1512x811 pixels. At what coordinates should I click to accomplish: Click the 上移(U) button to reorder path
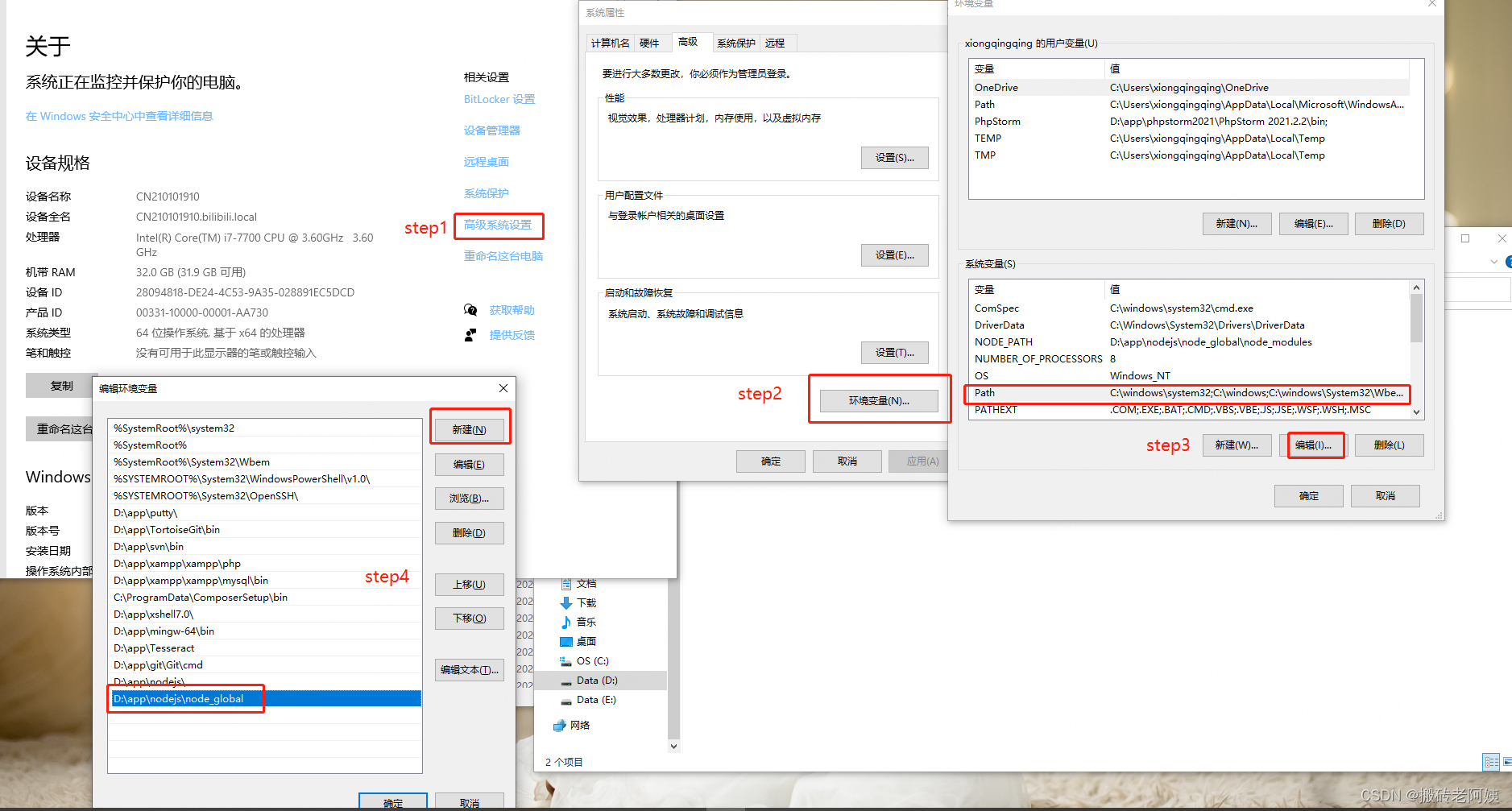469,585
